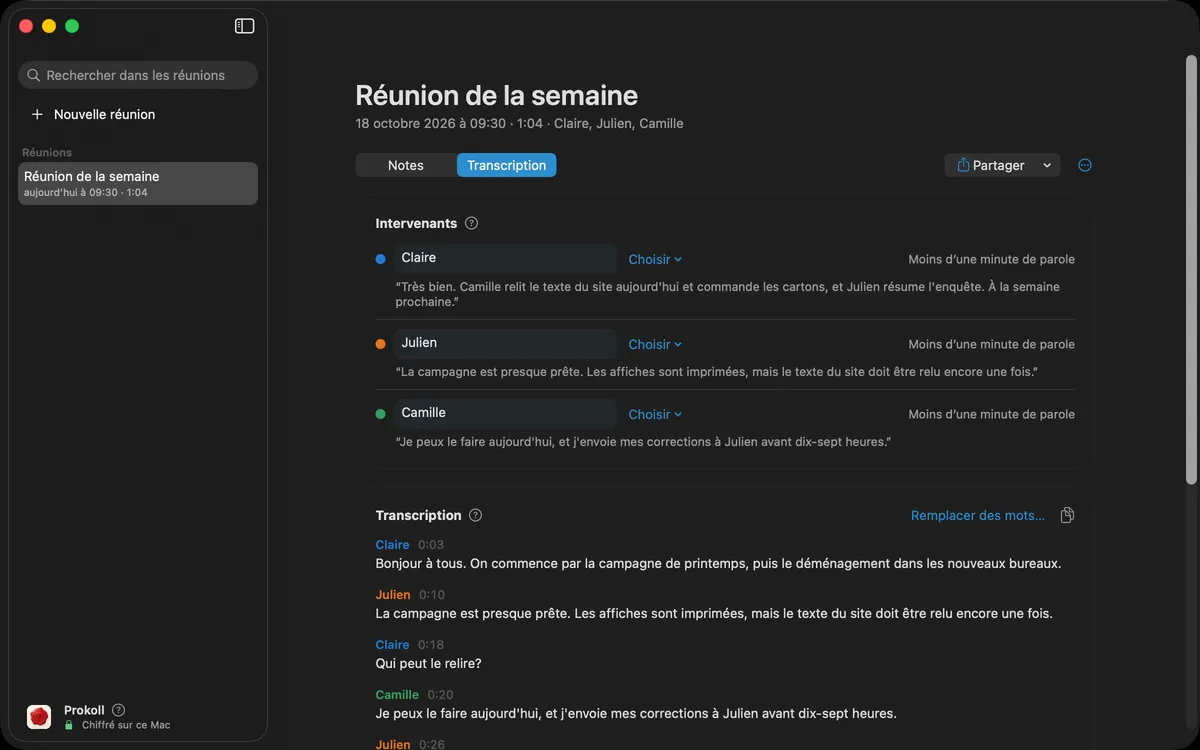Click help icon next to Transcription heading
This screenshot has height=750, width=1200.
point(476,515)
